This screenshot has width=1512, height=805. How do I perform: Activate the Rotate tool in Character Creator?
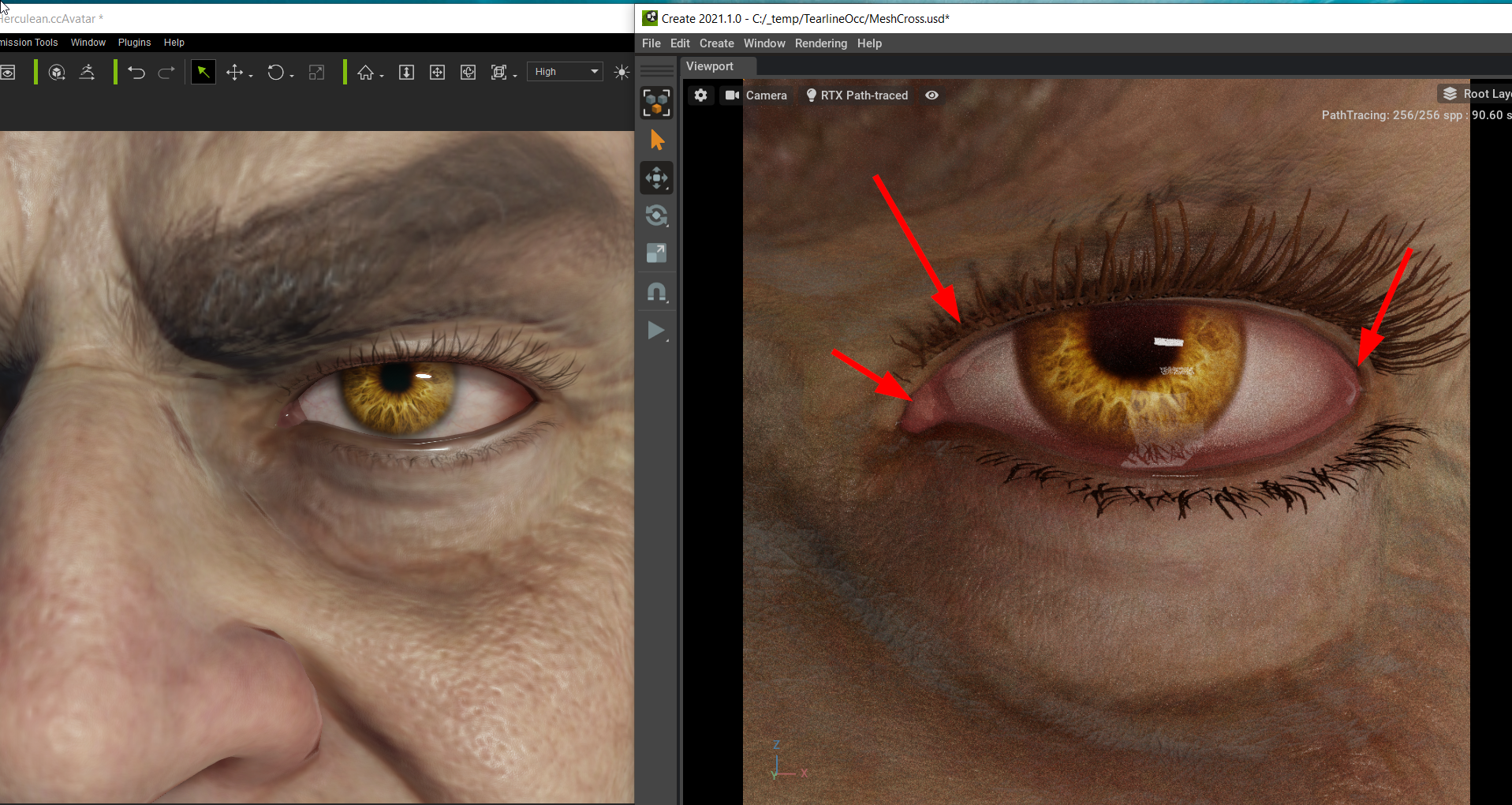pyautogui.click(x=275, y=73)
